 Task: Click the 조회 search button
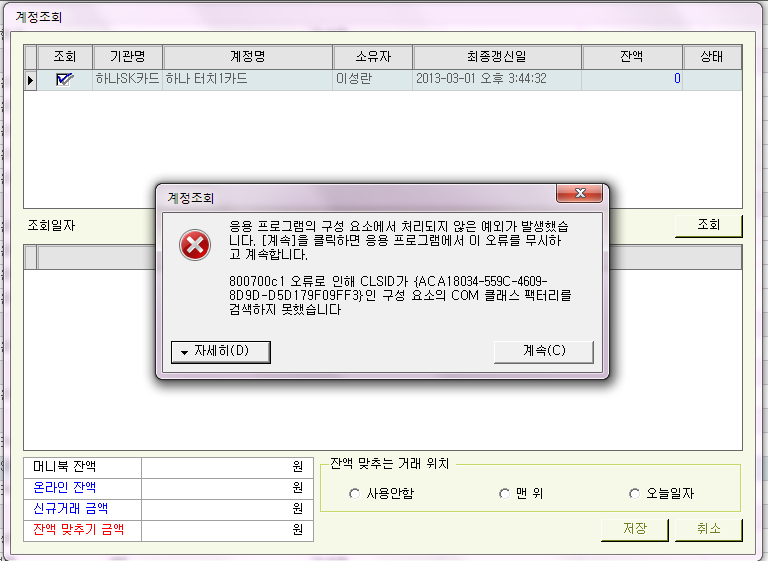(x=708, y=225)
